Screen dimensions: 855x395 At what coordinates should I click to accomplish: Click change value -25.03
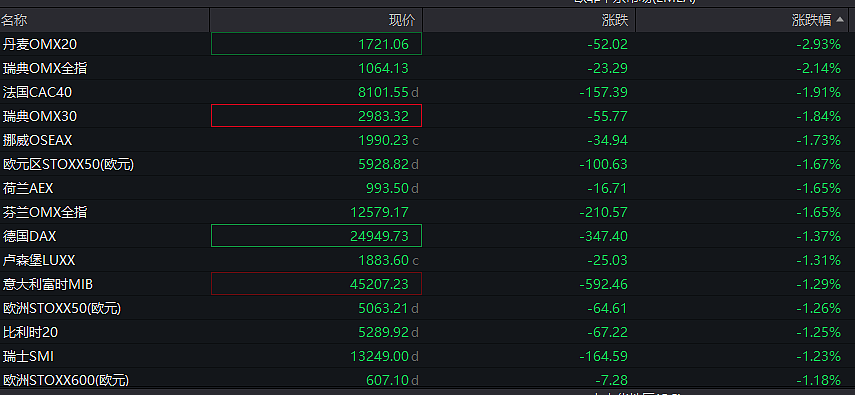pos(607,260)
